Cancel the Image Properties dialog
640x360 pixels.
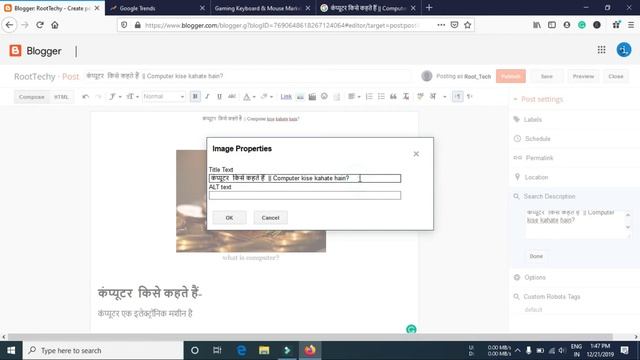point(270,218)
